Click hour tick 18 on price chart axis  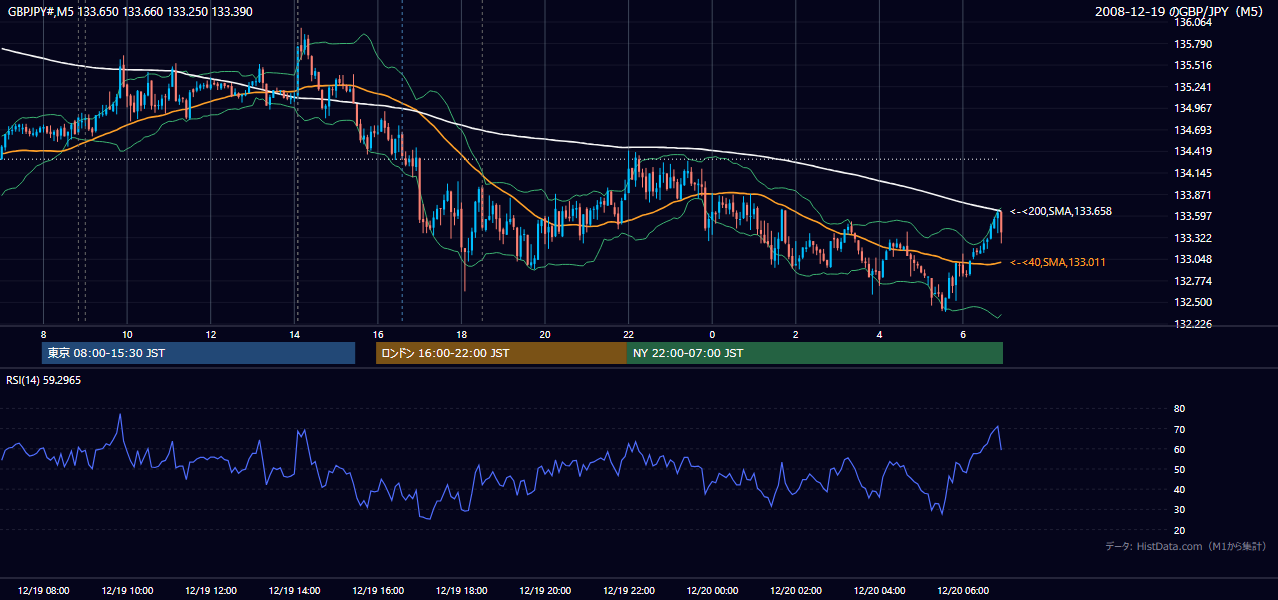(x=461, y=334)
